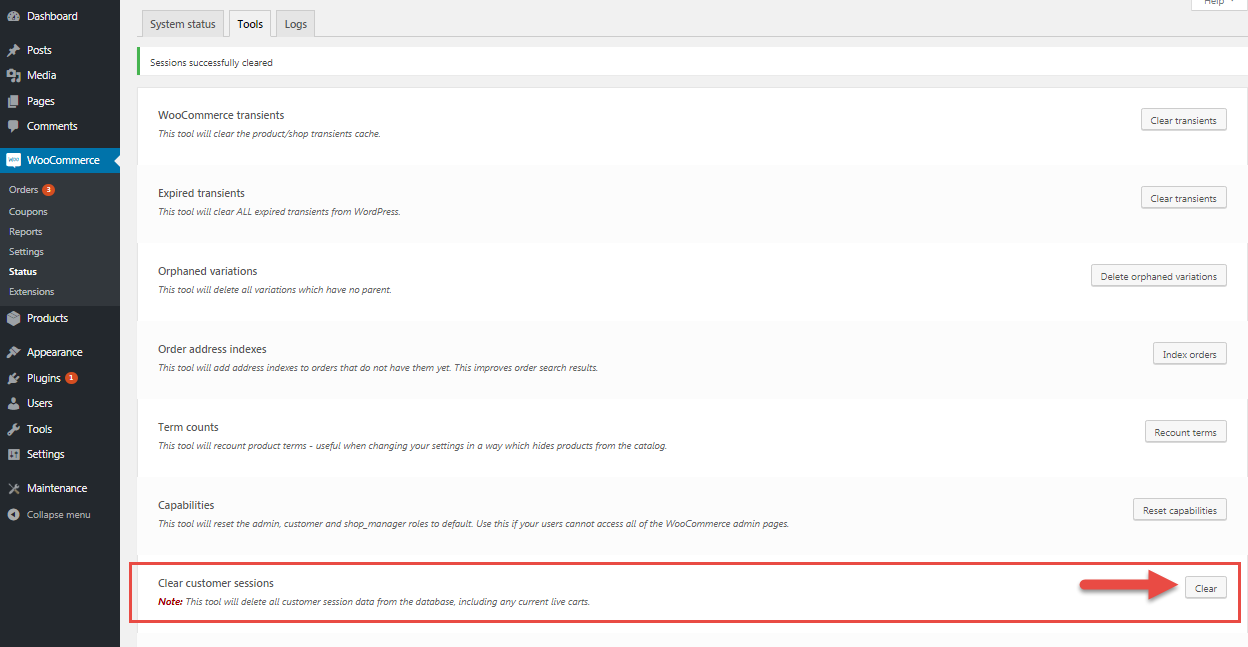This screenshot has width=1248, height=647.
Task: Open the Products menu label
Action: (47, 318)
